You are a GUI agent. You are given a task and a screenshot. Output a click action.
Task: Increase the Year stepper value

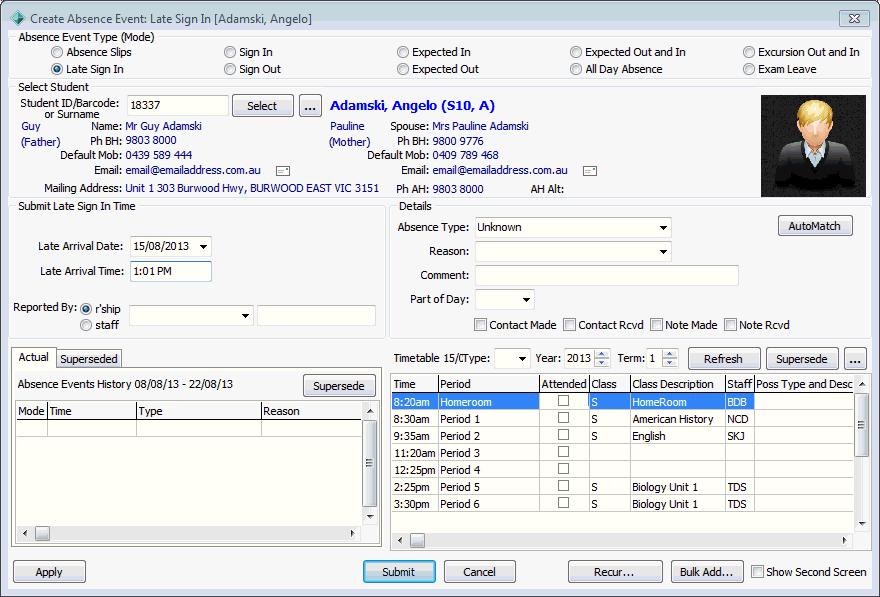click(602, 354)
